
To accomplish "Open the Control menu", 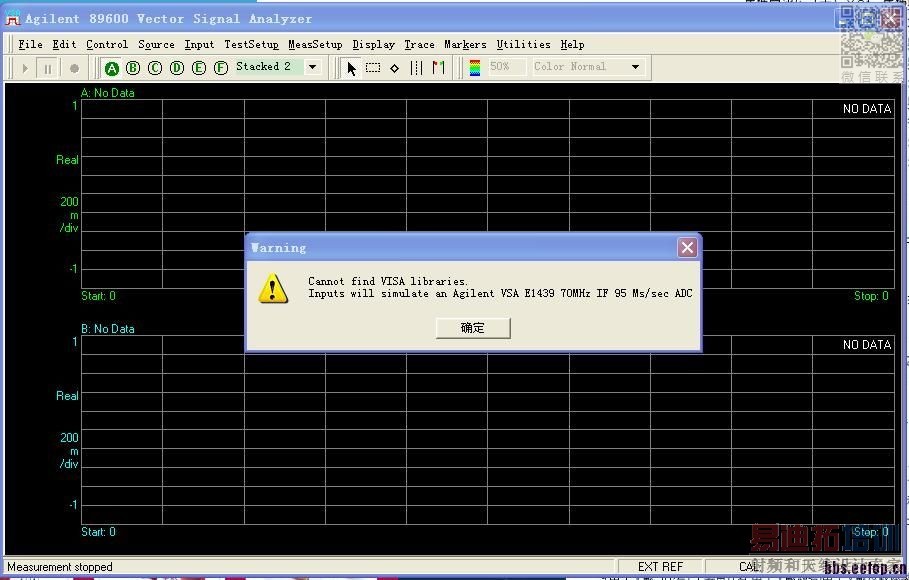I will pos(107,45).
